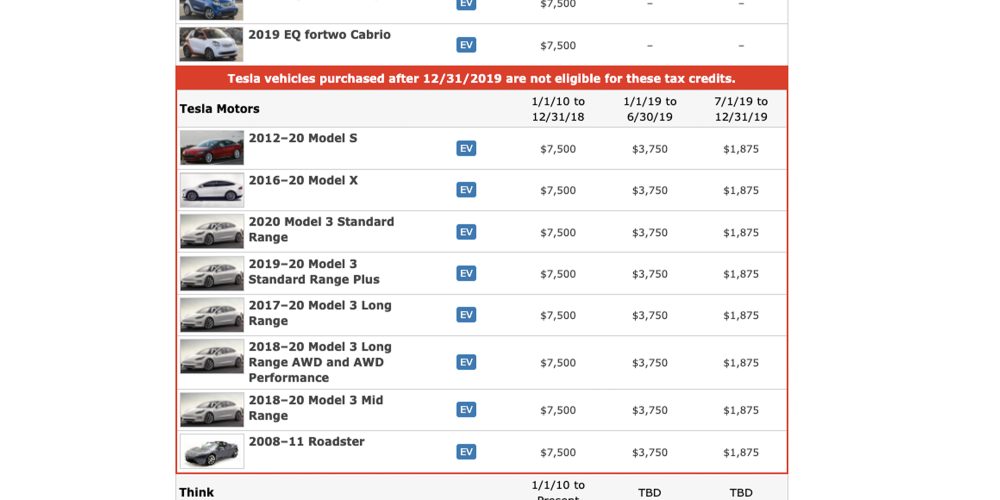
Task: Click the Tesla Motors section heading
Action: 219,109
